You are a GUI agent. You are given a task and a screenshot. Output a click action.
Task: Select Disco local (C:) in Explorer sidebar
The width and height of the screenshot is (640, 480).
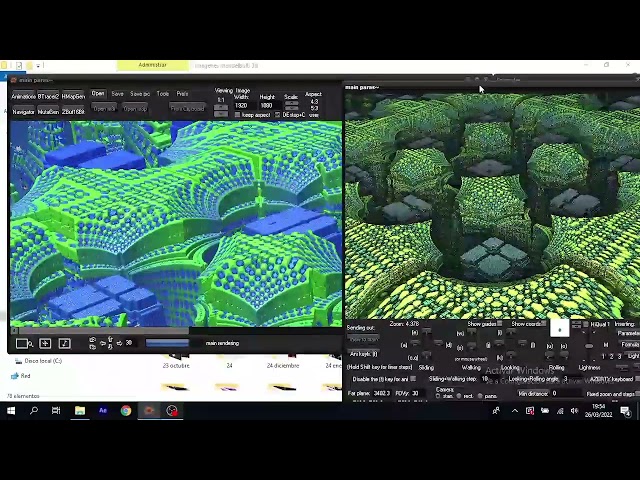click(x=38, y=361)
